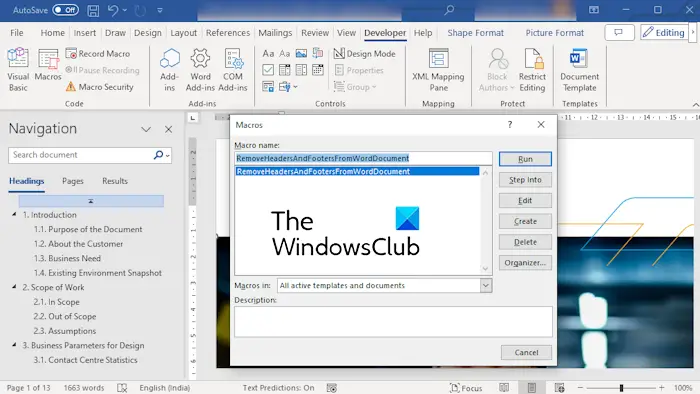Open Macro Security settings

(x=100, y=87)
